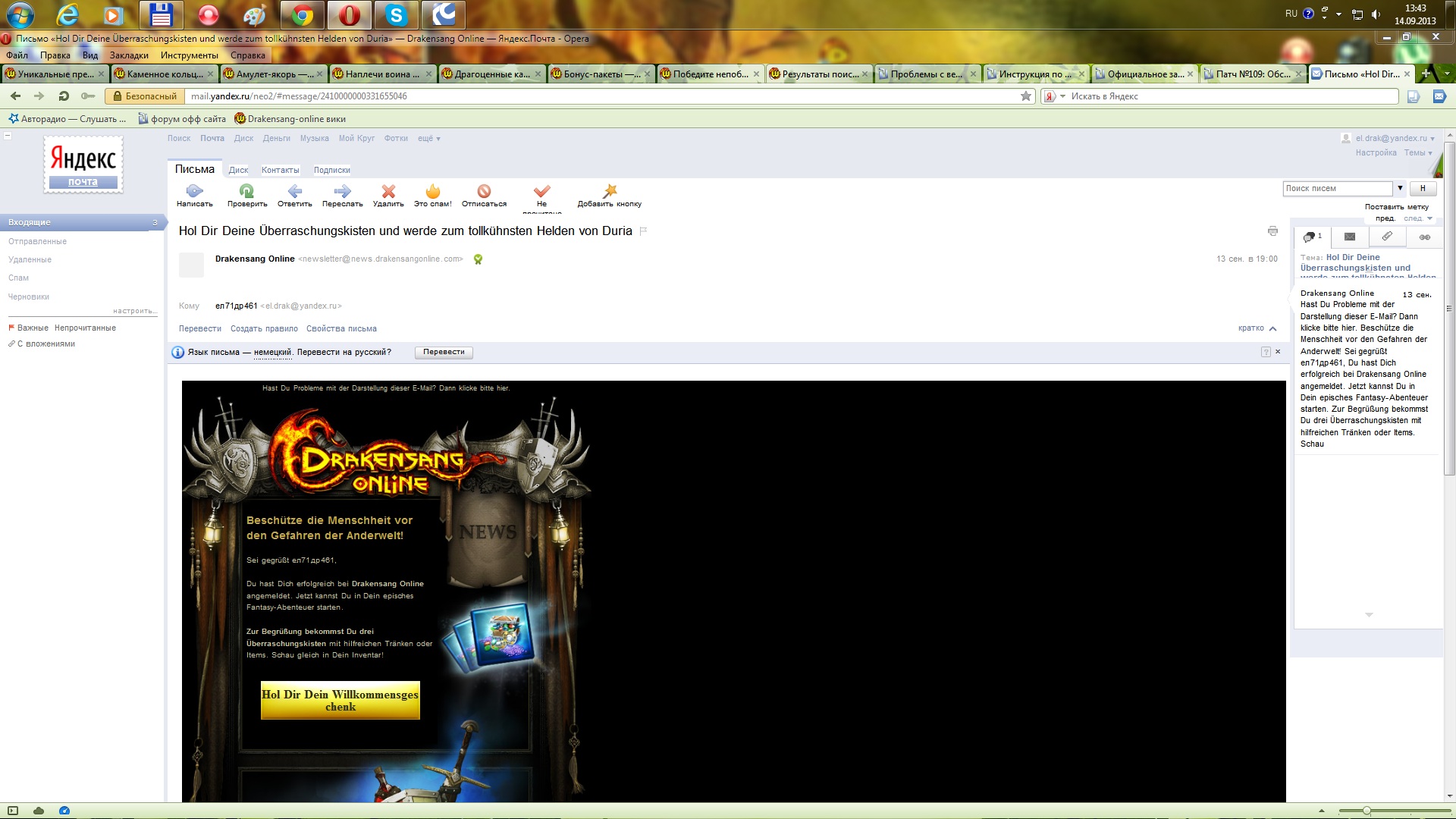
Task: Expand the след. navigation dropdown arrow
Action: click(x=1429, y=218)
